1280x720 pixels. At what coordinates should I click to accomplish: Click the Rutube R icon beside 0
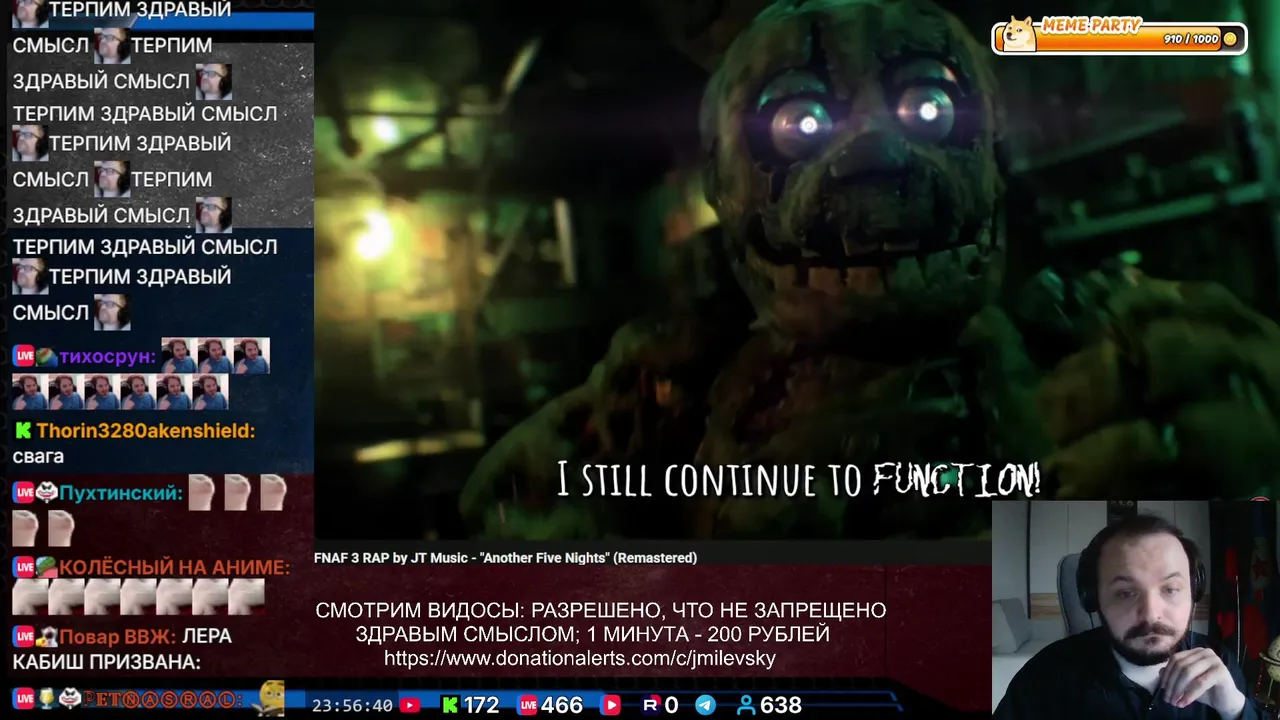pyautogui.click(x=650, y=705)
